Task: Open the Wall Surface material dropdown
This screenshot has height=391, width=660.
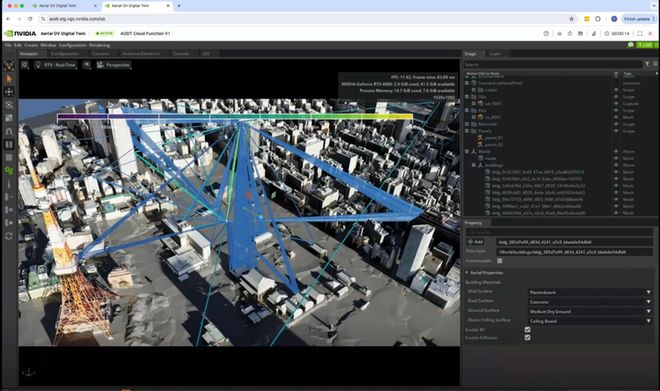Action: coord(590,292)
